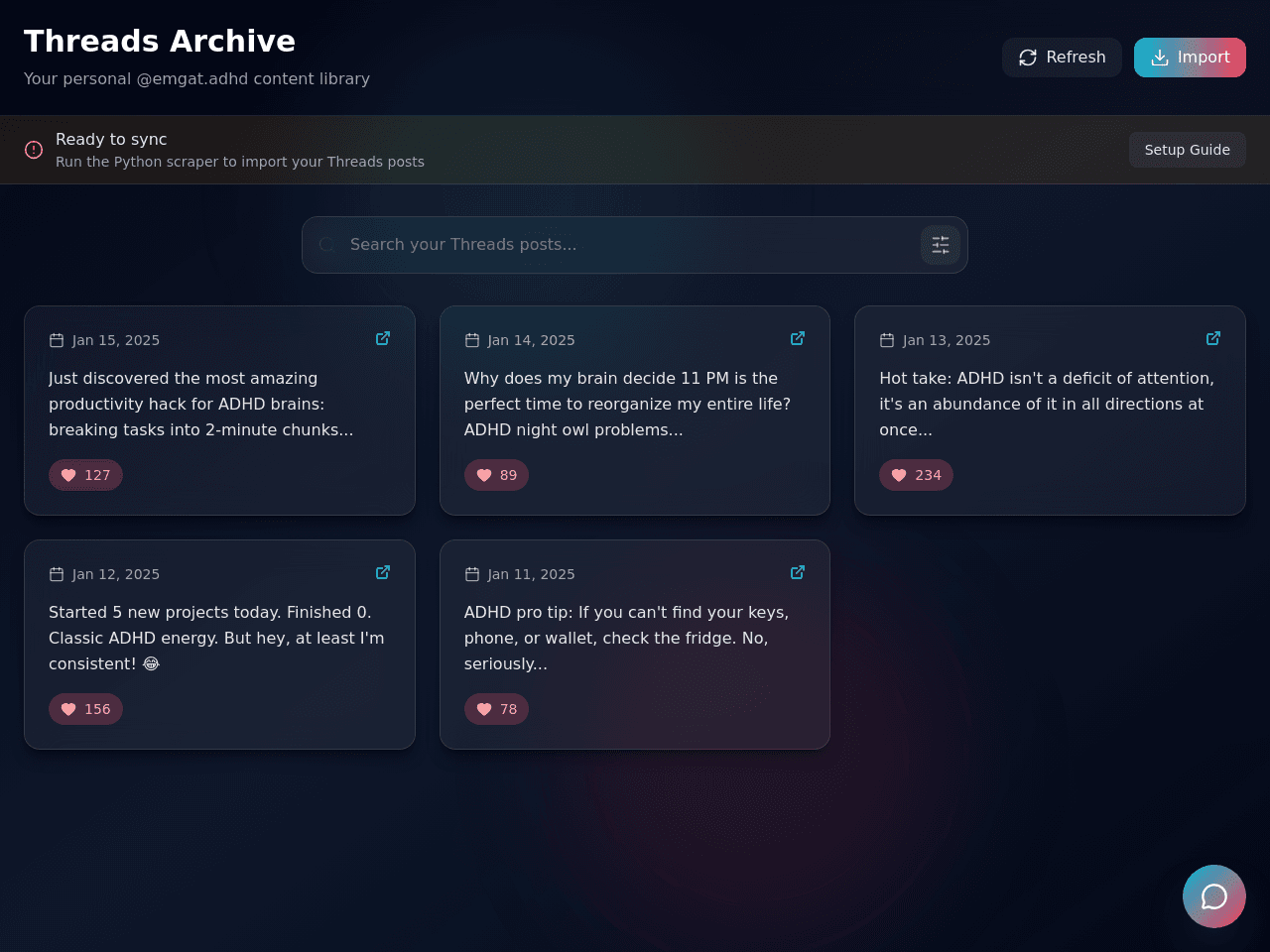Image resolution: width=1270 pixels, height=952 pixels.
Task: Click the alert icon beside Ready to sync
Action: [34, 150]
